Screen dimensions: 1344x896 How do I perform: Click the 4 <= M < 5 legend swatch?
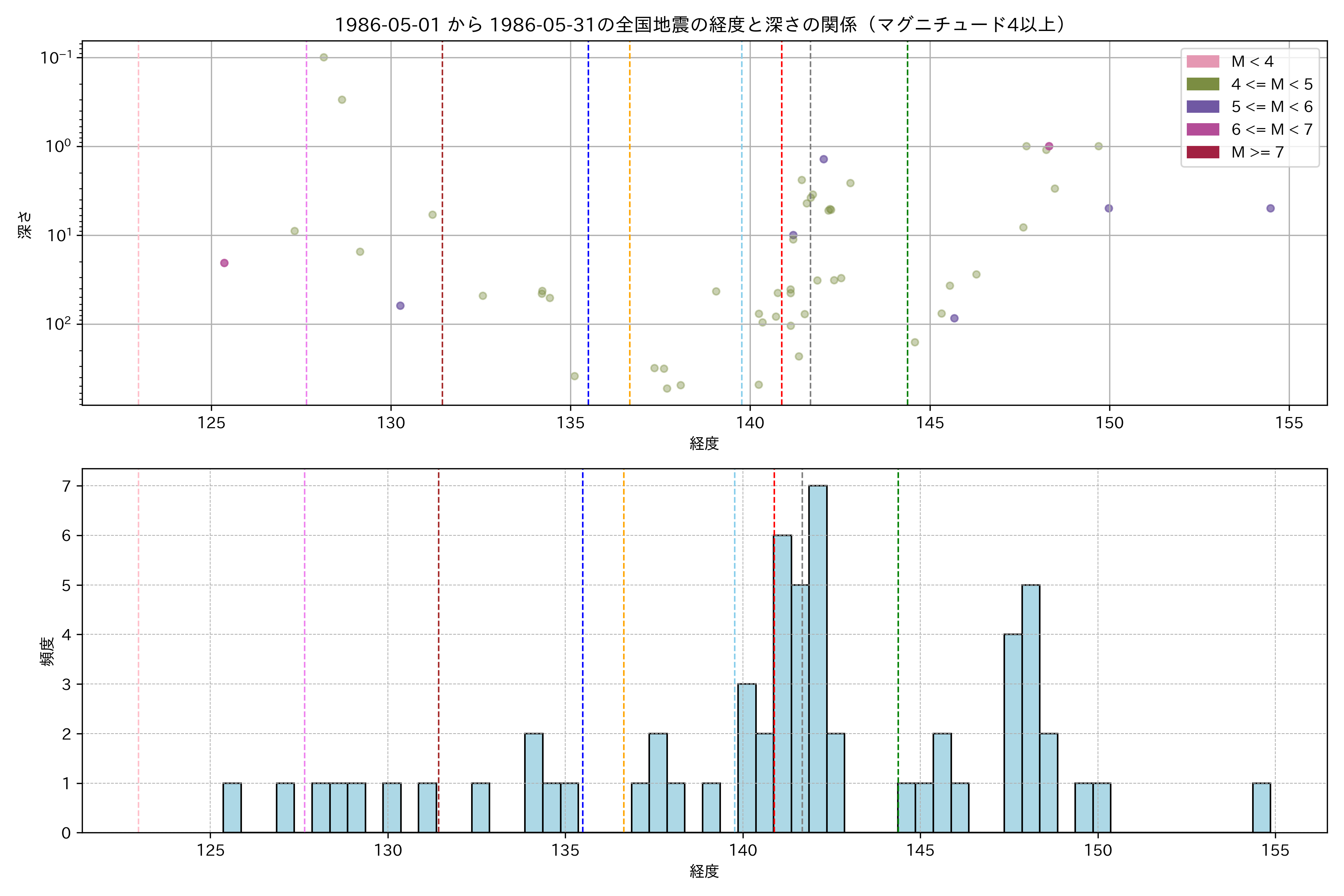1202,84
